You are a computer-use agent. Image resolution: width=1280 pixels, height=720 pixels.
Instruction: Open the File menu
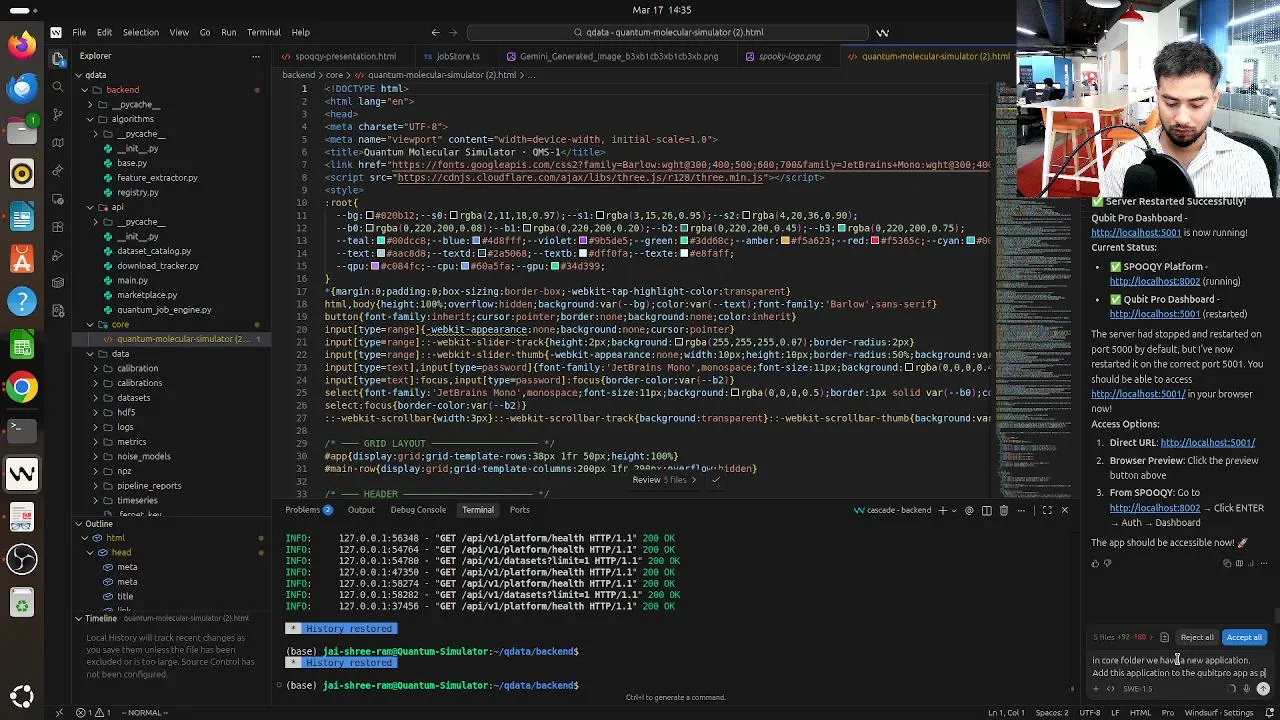click(x=79, y=32)
